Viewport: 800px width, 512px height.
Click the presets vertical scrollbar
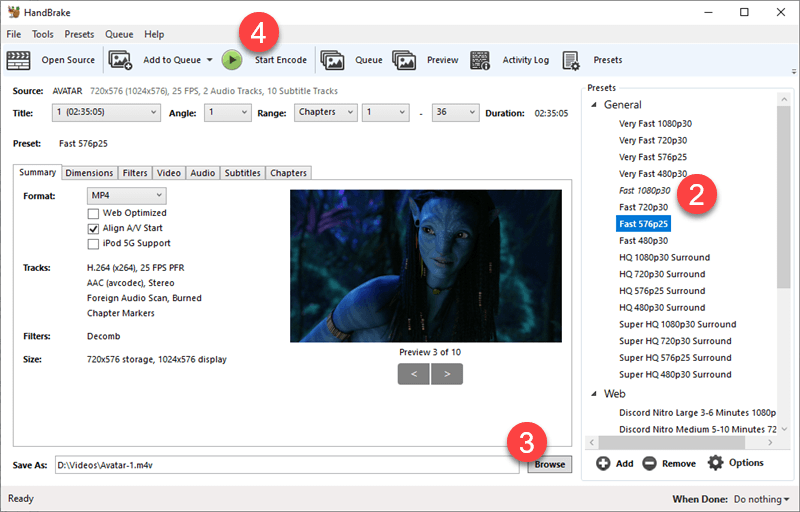(783, 197)
